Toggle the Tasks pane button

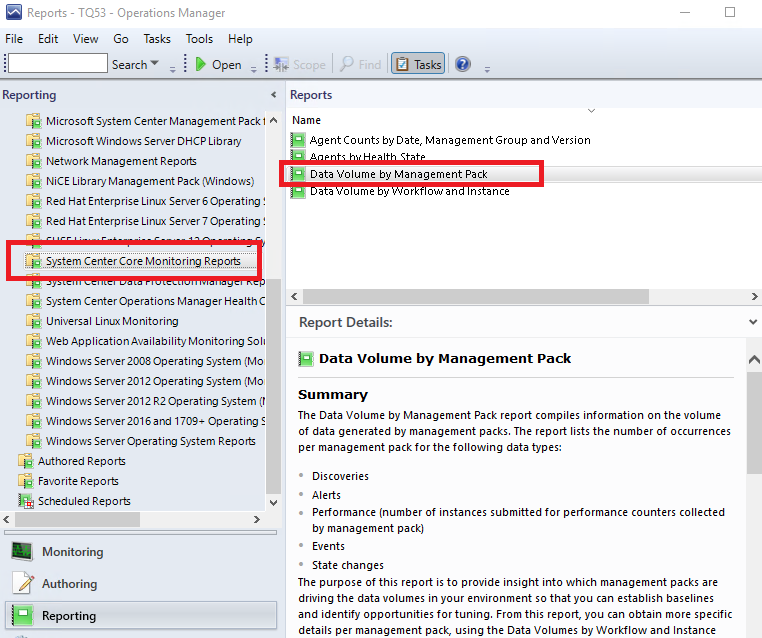pyautogui.click(x=418, y=64)
